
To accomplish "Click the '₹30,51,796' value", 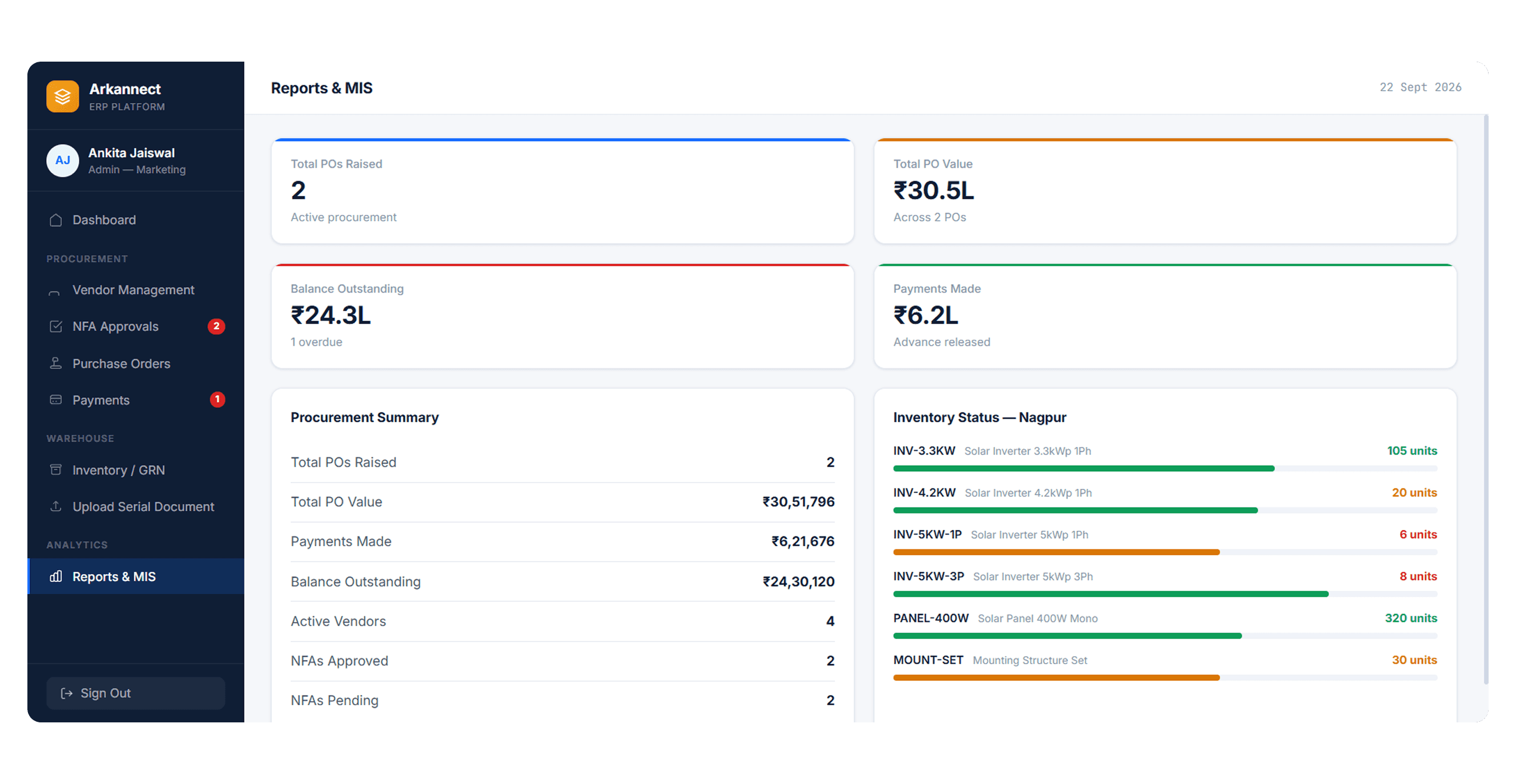I will [799, 502].
